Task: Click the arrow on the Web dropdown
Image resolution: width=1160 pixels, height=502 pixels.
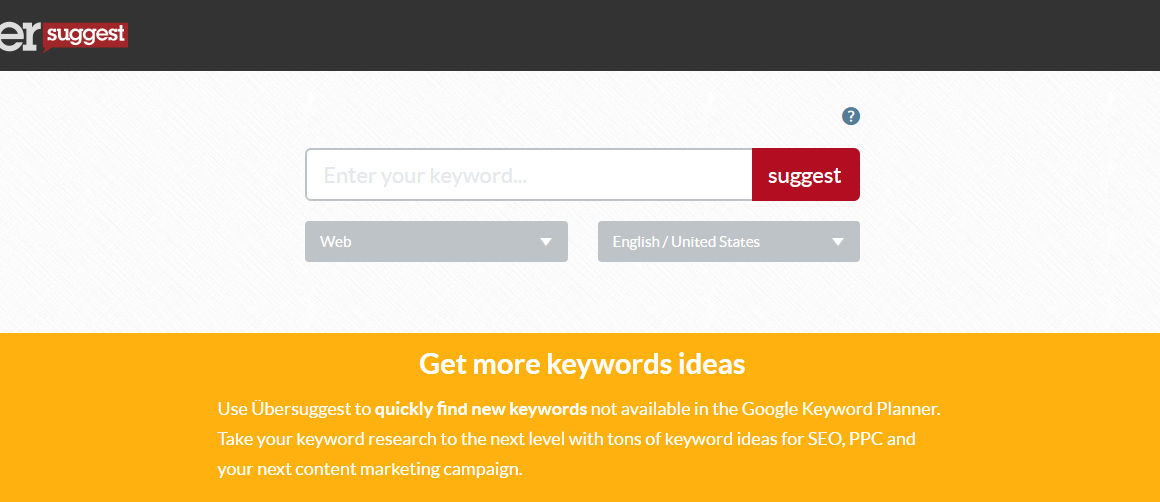Action: coord(546,242)
